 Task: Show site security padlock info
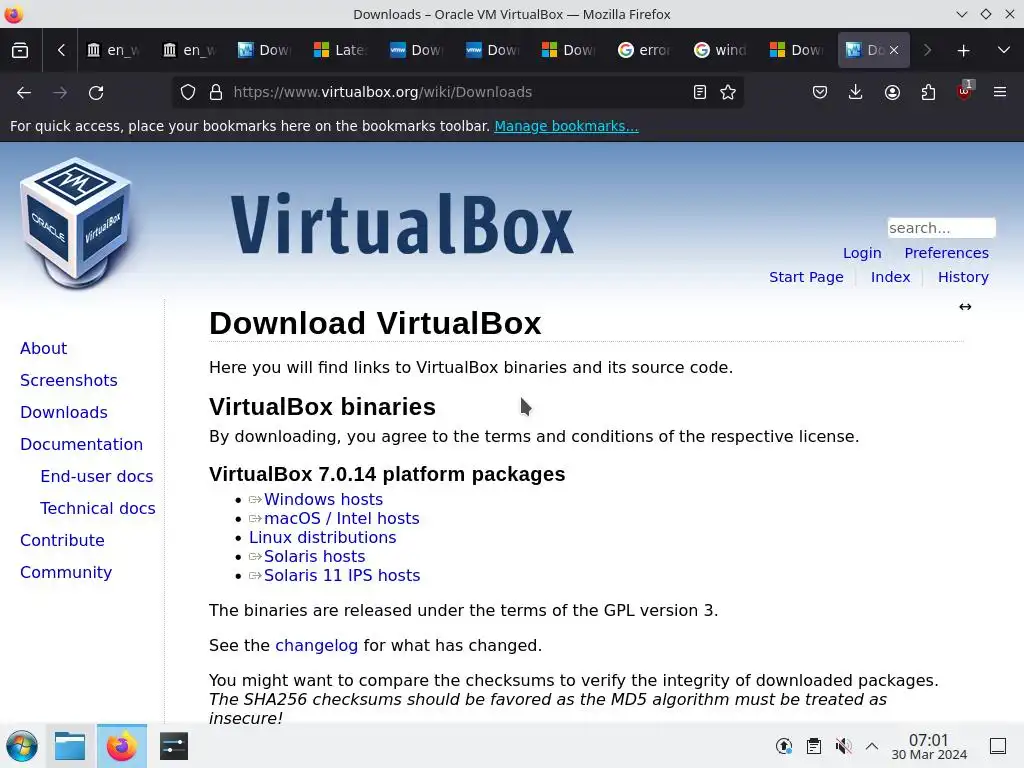(216, 93)
